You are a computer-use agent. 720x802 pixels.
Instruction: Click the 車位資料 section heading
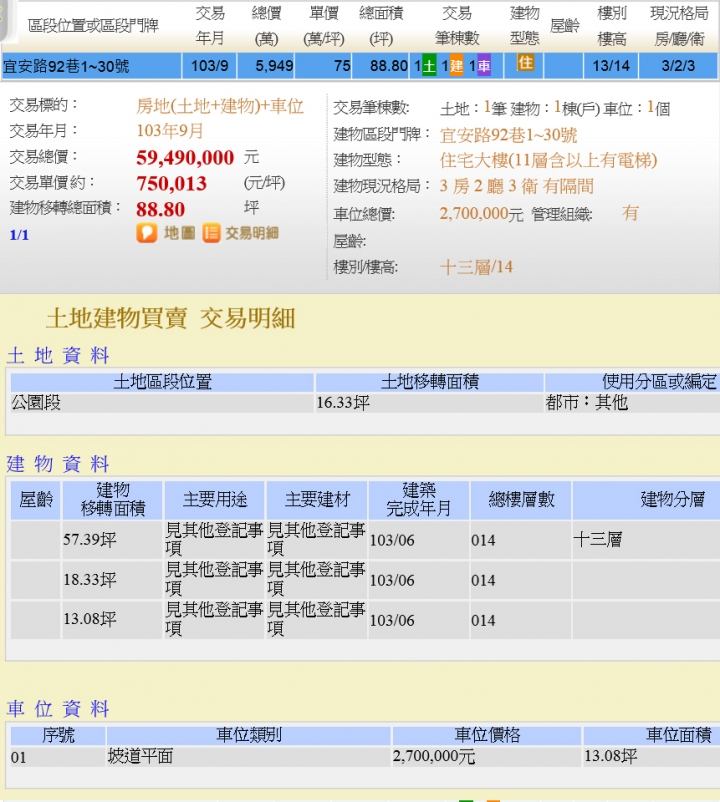(x=58, y=709)
